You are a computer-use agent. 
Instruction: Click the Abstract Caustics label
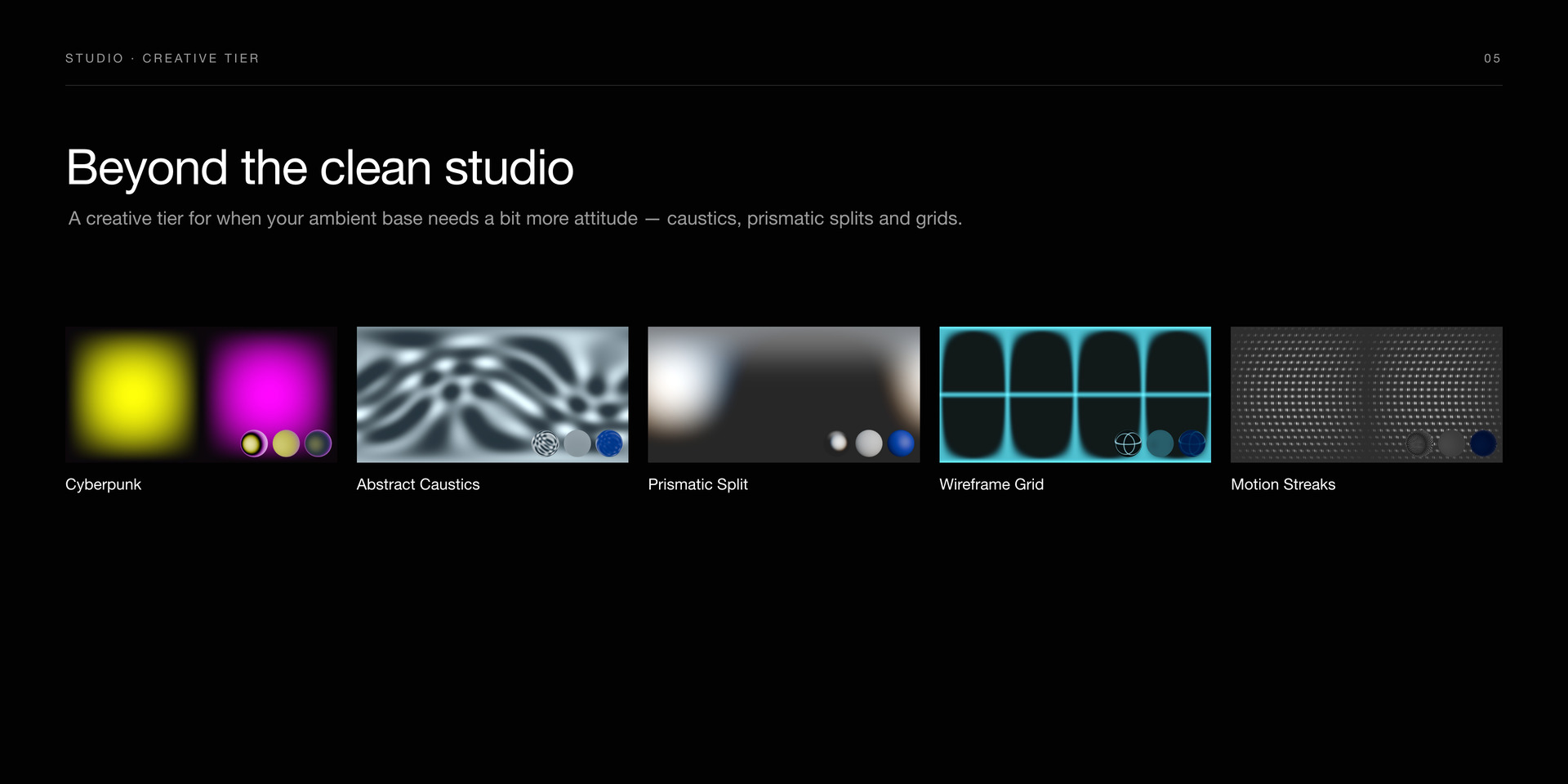point(418,484)
